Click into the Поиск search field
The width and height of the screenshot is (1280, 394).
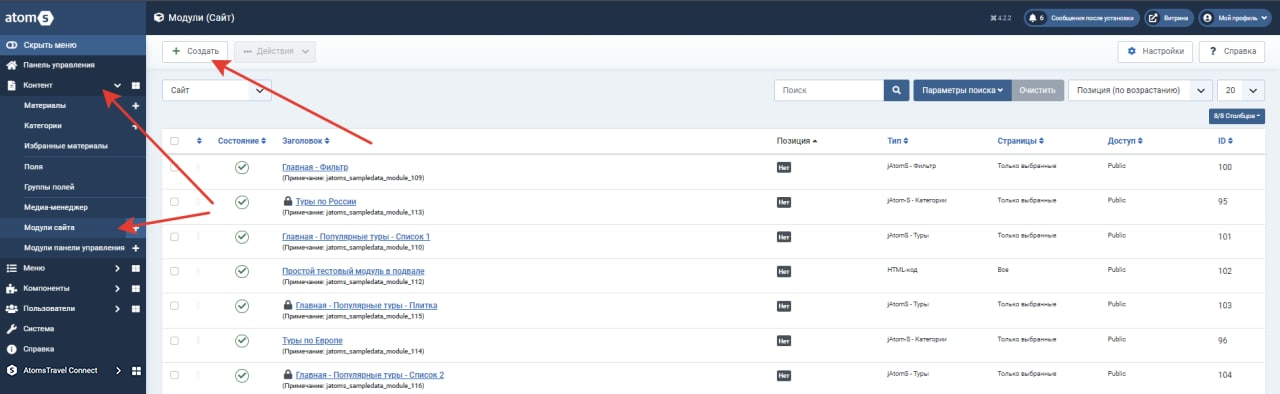(829, 90)
